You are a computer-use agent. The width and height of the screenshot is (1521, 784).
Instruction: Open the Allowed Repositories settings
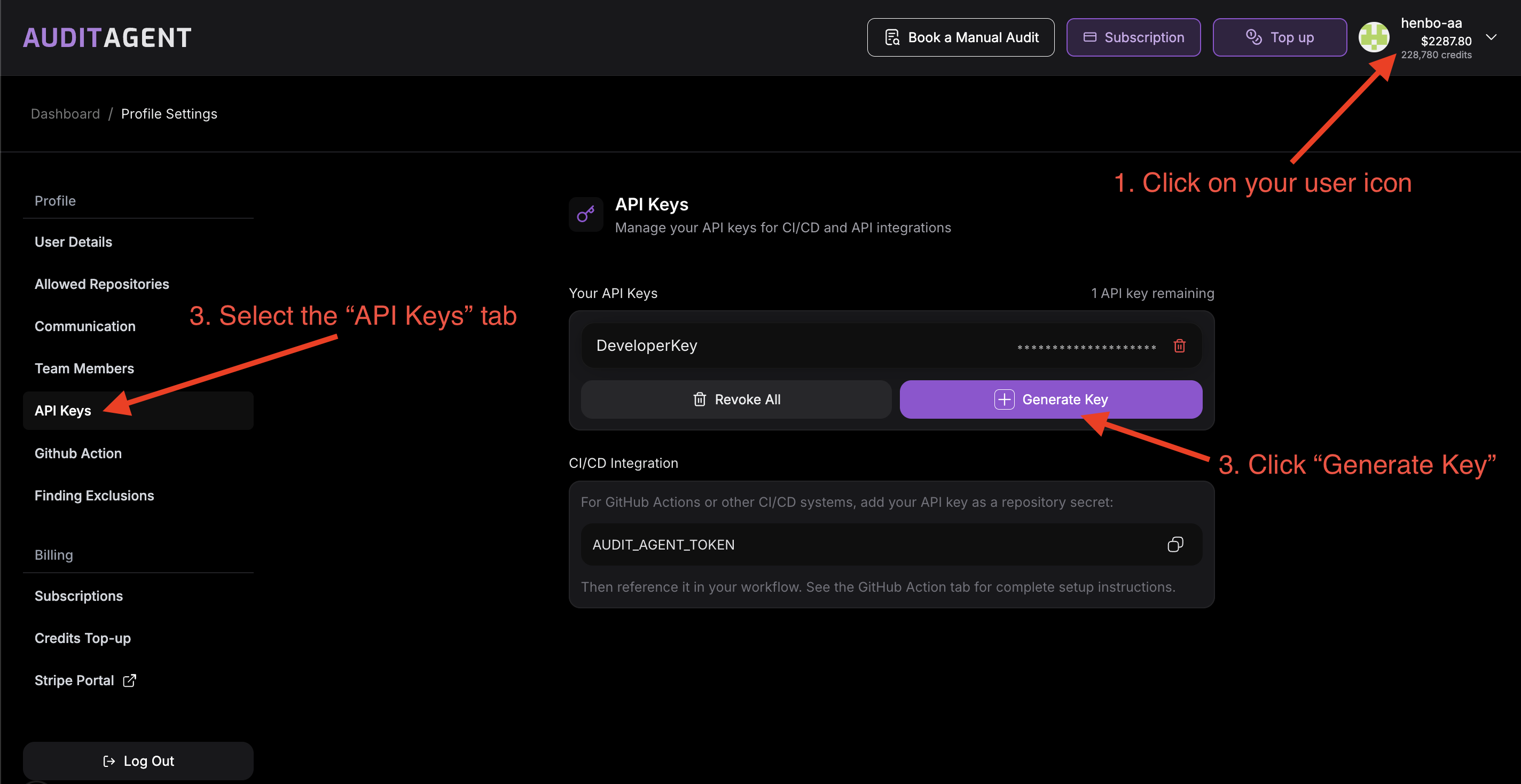tap(101, 284)
